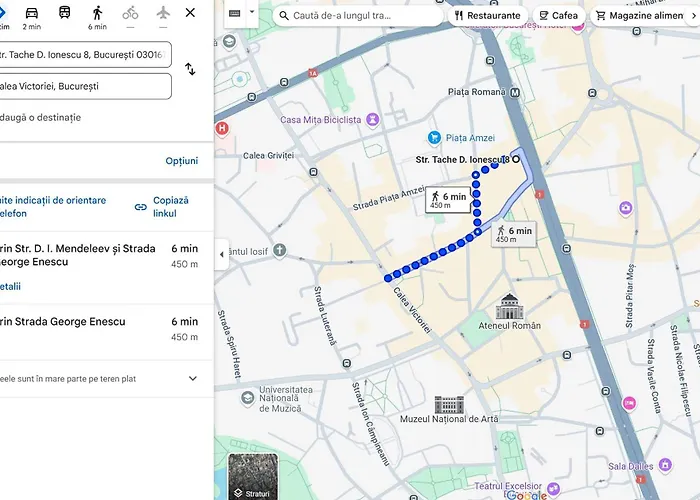
Task: Click Ateneul Român landmark icon
Action: (x=509, y=305)
